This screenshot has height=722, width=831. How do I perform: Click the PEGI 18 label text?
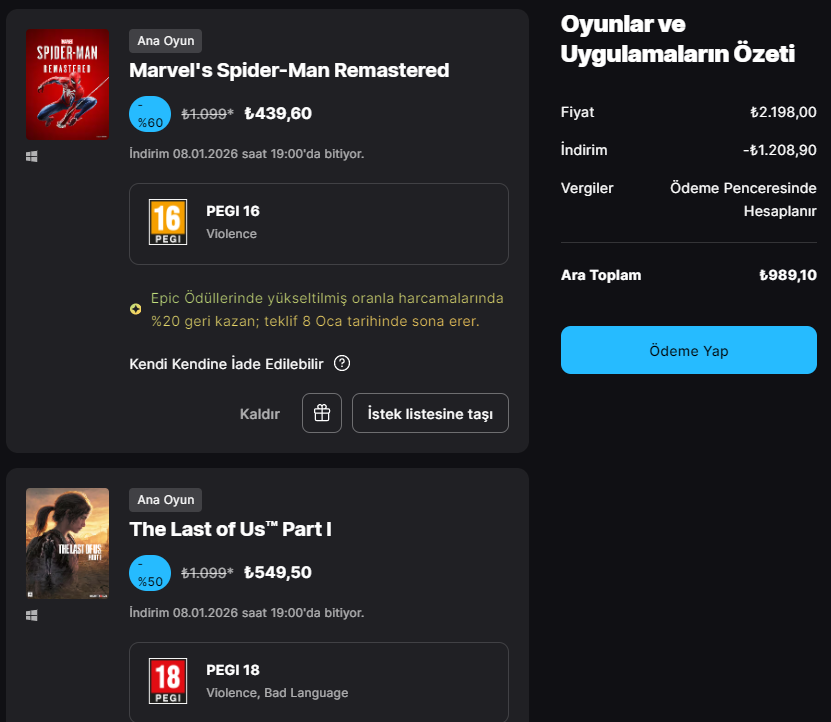(x=233, y=670)
